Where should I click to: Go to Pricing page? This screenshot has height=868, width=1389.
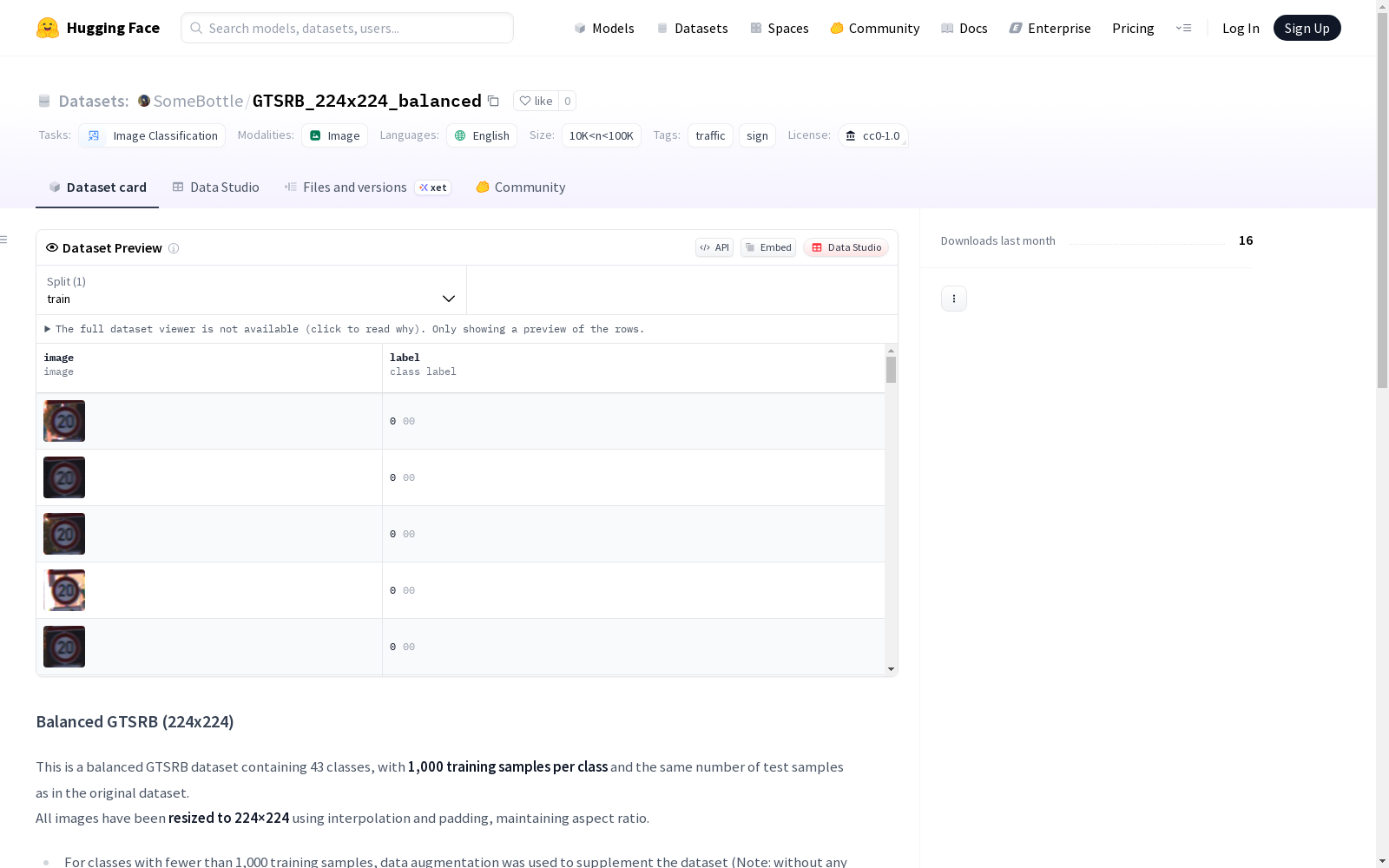[x=1133, y=28]
